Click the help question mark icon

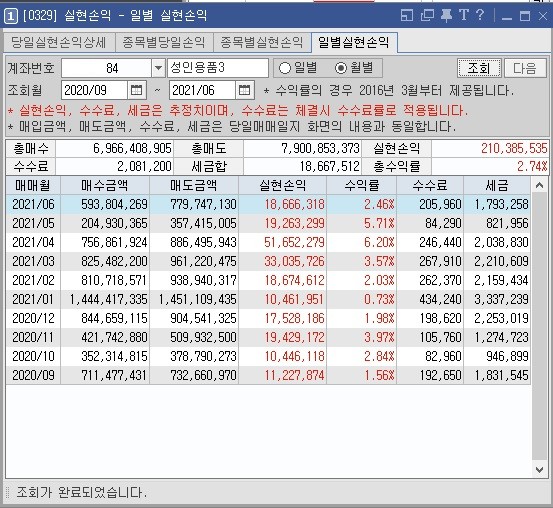coord(480,15)
